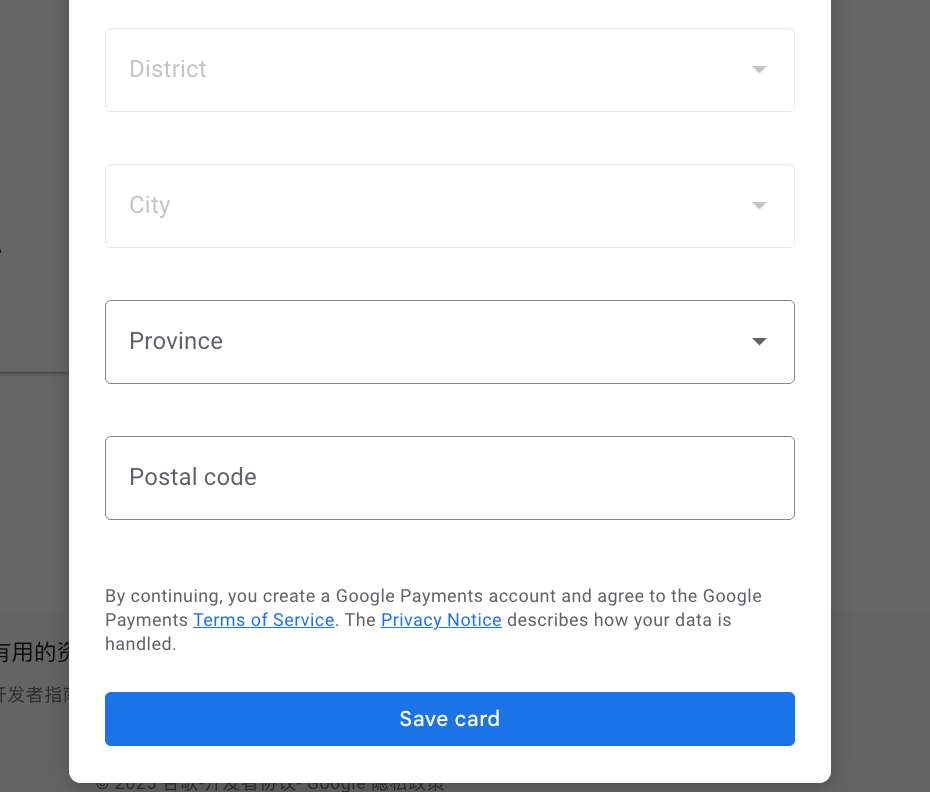Open the City combo box
Viewport: 930px width, 792px height.
click(450, 206)
